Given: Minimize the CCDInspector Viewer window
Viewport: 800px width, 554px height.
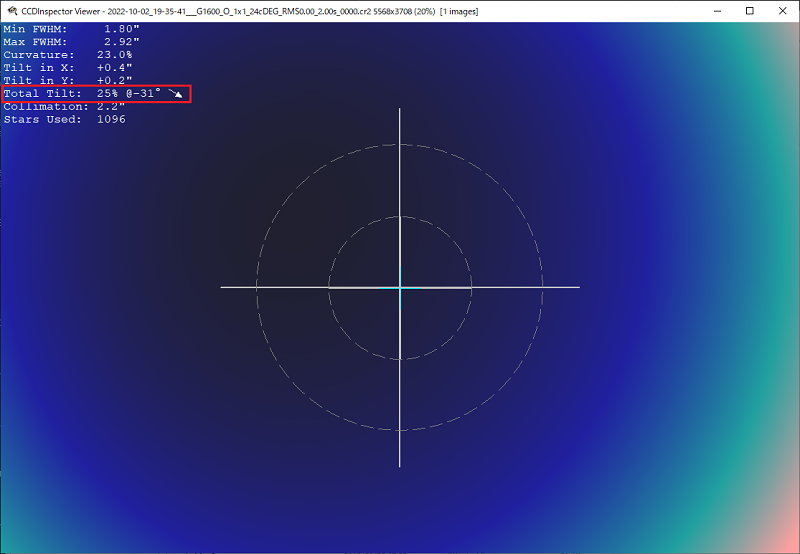Looking at the screenshot, I should tap(717, 11).
